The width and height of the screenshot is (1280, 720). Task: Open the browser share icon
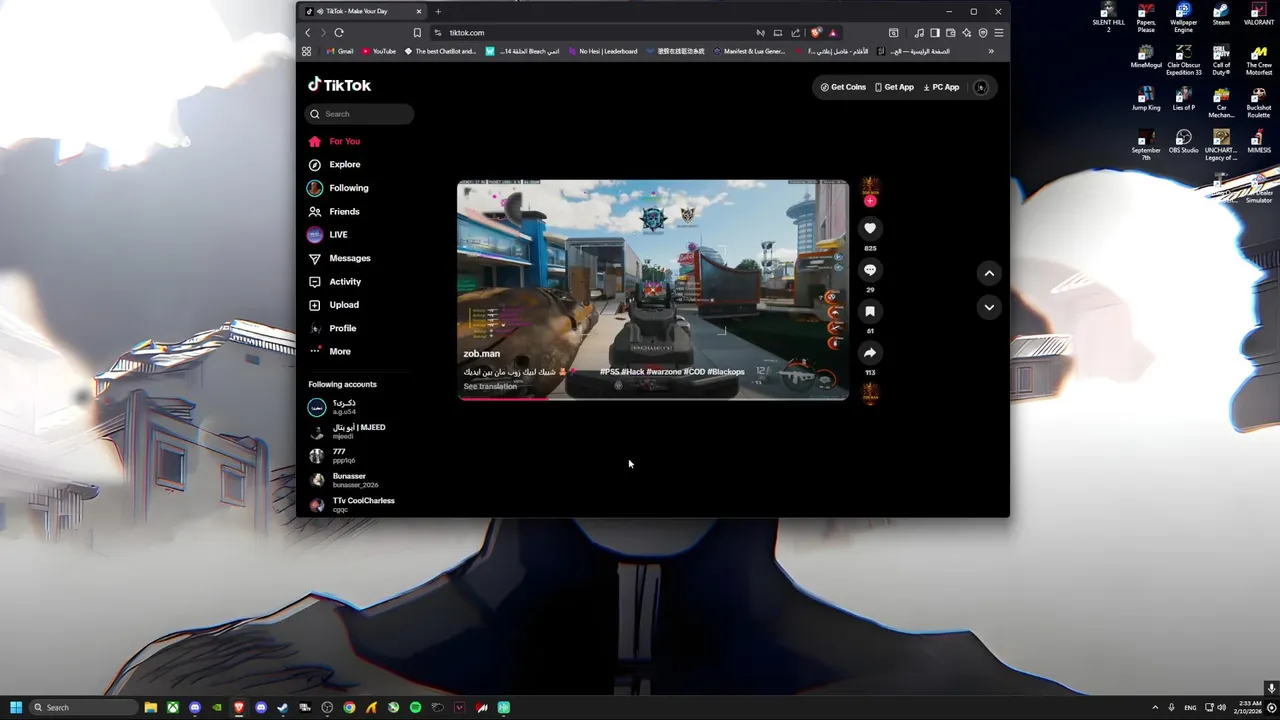(x=795, y=33)
